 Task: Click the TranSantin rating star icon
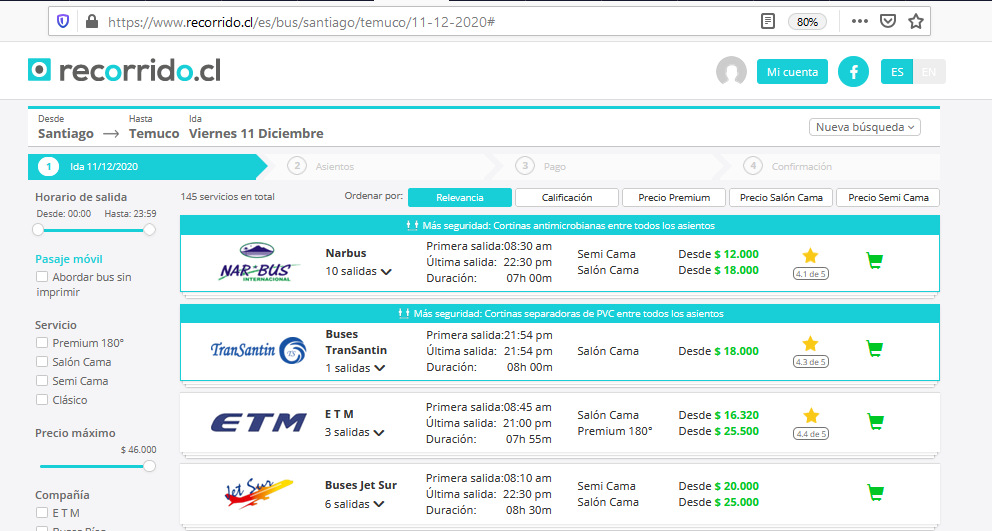coord(810,344)
